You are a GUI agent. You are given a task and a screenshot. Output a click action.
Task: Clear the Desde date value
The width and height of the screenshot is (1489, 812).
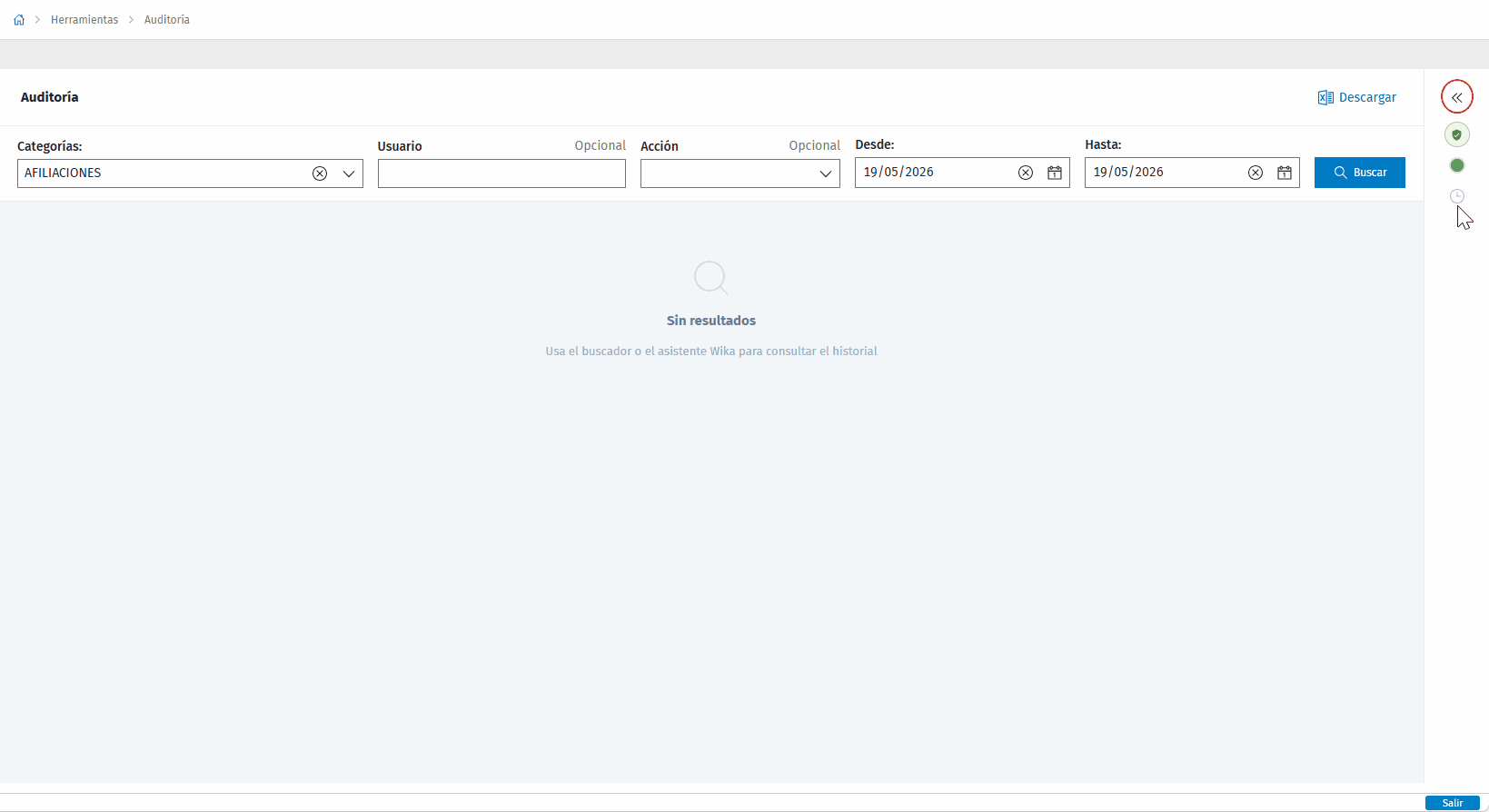click(1026, 173)
